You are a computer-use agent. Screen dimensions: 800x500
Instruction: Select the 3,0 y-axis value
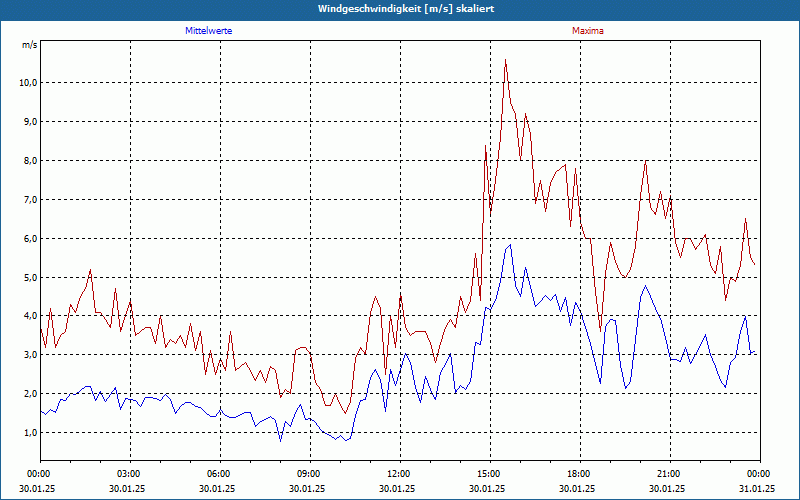tap(30, 355)
